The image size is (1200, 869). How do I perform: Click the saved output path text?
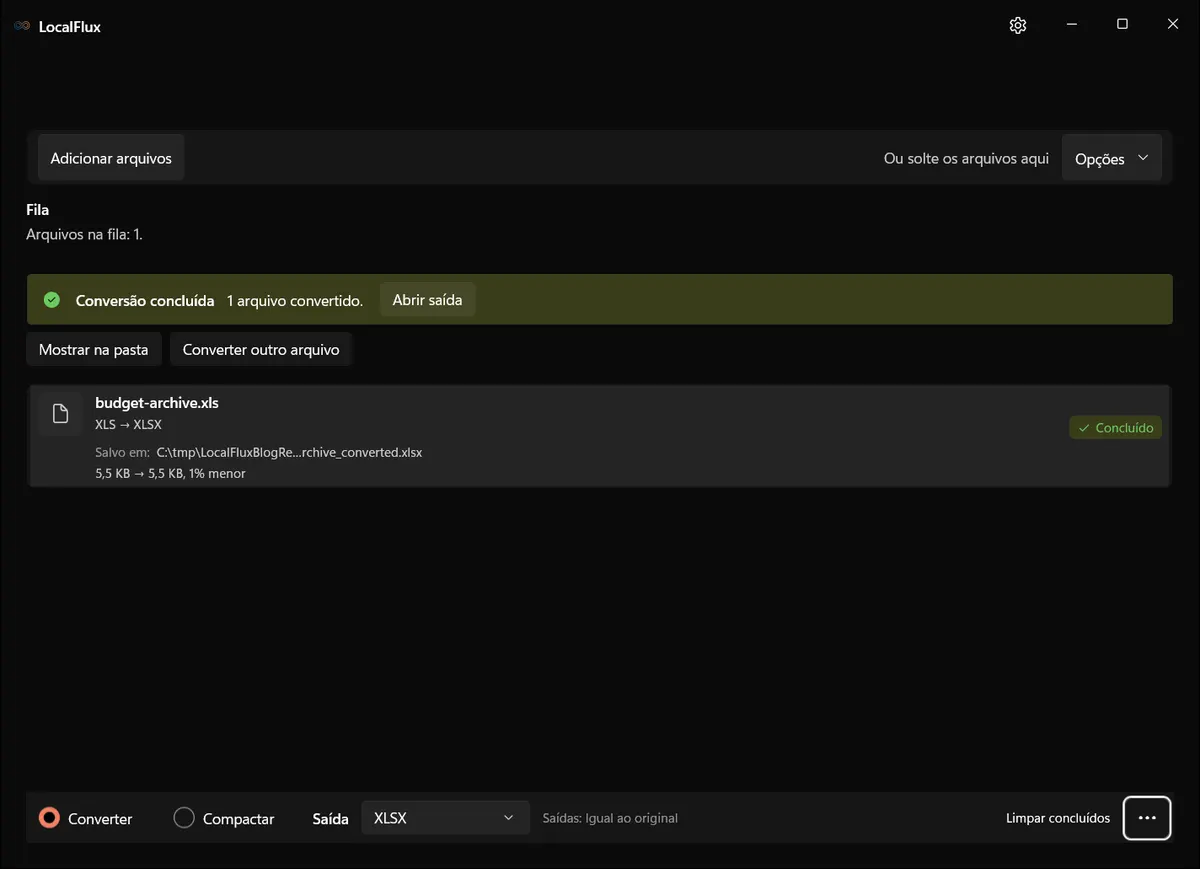pyautogui.click(x=289, y=452)
